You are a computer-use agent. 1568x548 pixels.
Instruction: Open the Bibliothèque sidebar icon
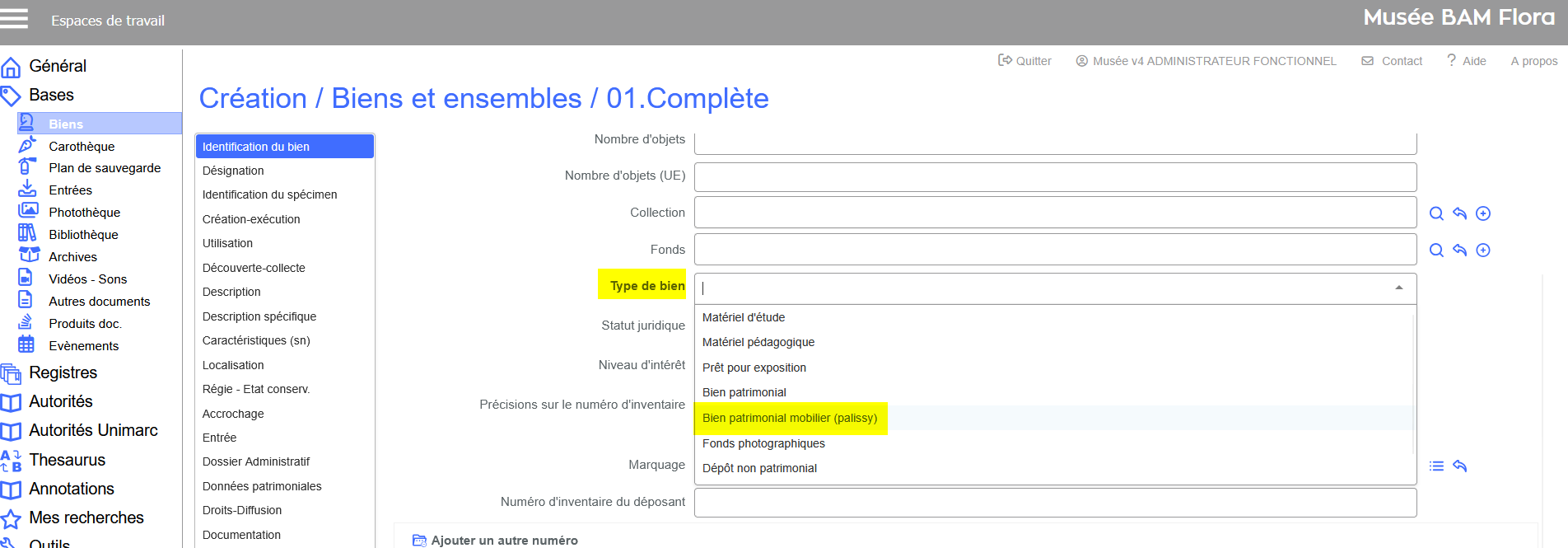(28, 234)
